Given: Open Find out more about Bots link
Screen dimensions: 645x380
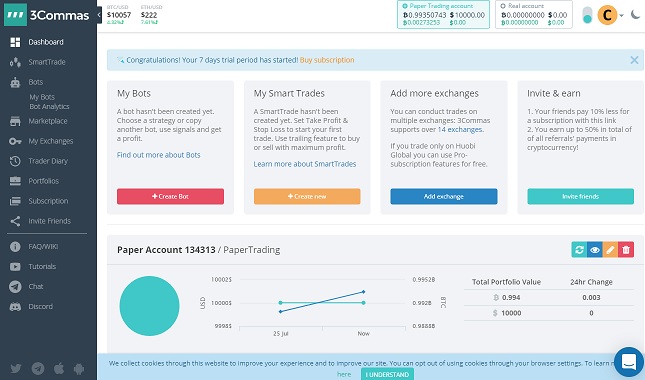Looking at the screenshot, I should (x=158, y=155).
